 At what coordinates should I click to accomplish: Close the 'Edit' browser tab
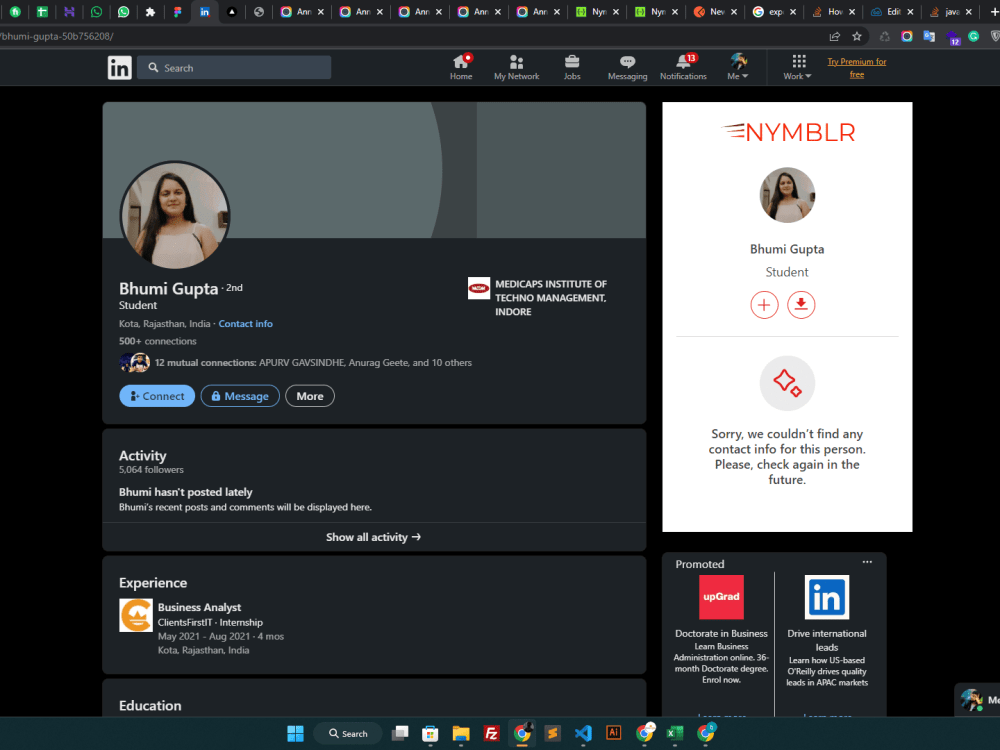click(910, 11)
